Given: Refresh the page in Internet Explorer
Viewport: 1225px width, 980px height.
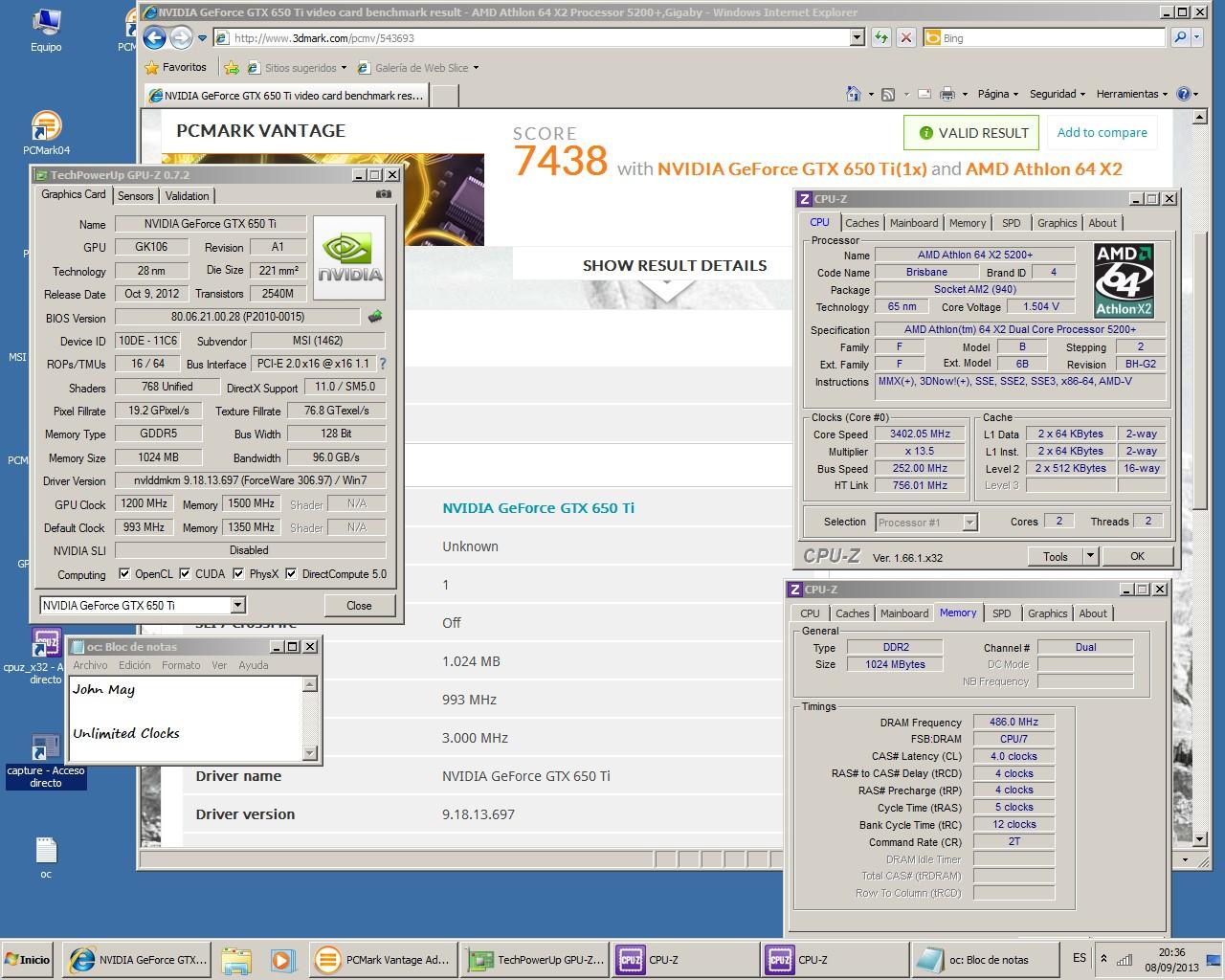Looking at the screenshot, I should [x=881, y=37].
